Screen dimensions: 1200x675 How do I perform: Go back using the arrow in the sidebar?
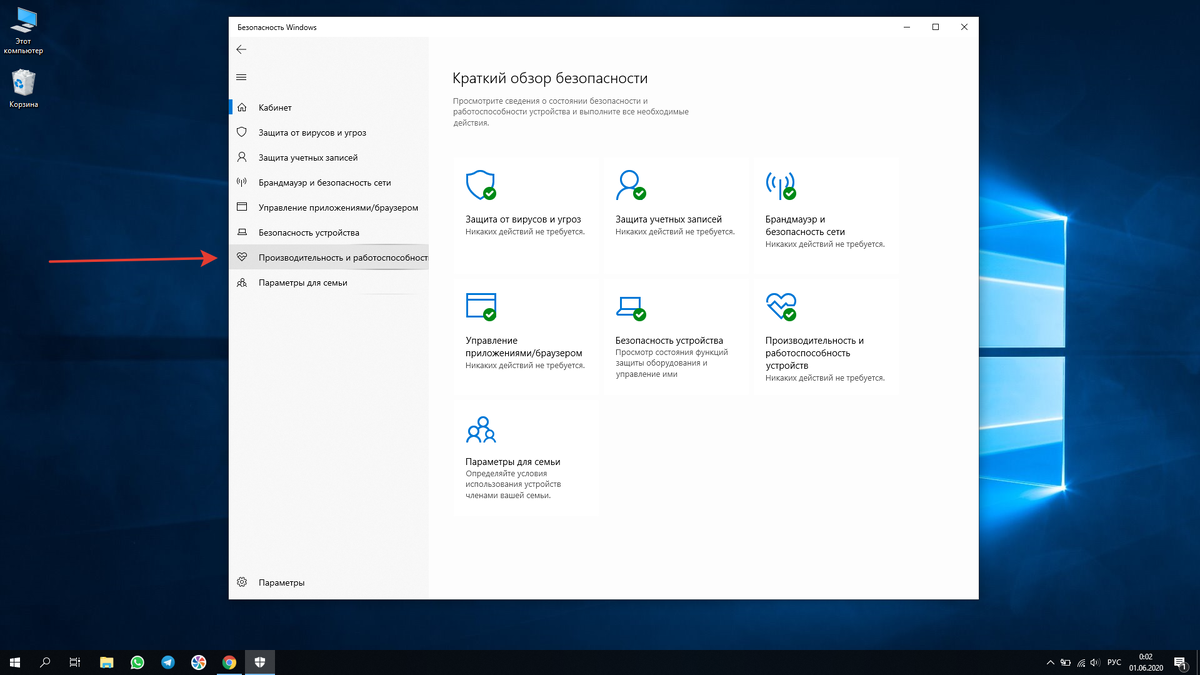pos(241,49)
